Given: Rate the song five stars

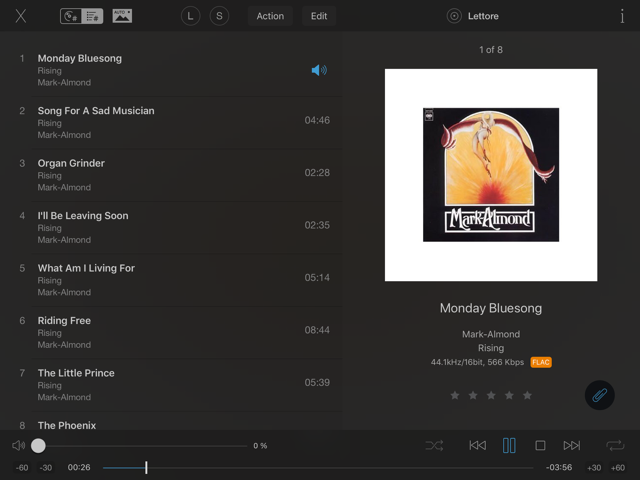Looking at the screenshot, I should 527,395.
